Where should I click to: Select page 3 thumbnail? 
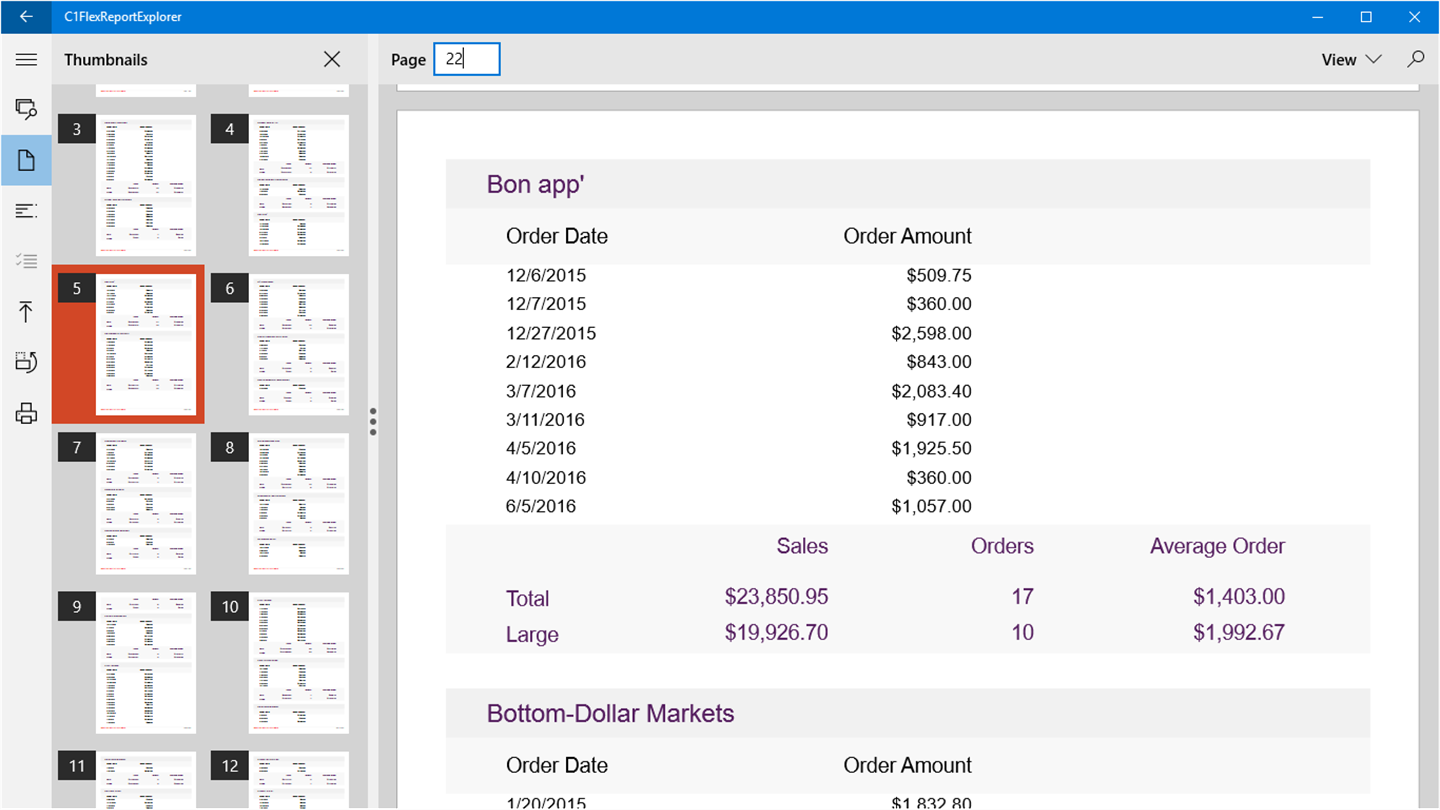click(x=145, y=186)
